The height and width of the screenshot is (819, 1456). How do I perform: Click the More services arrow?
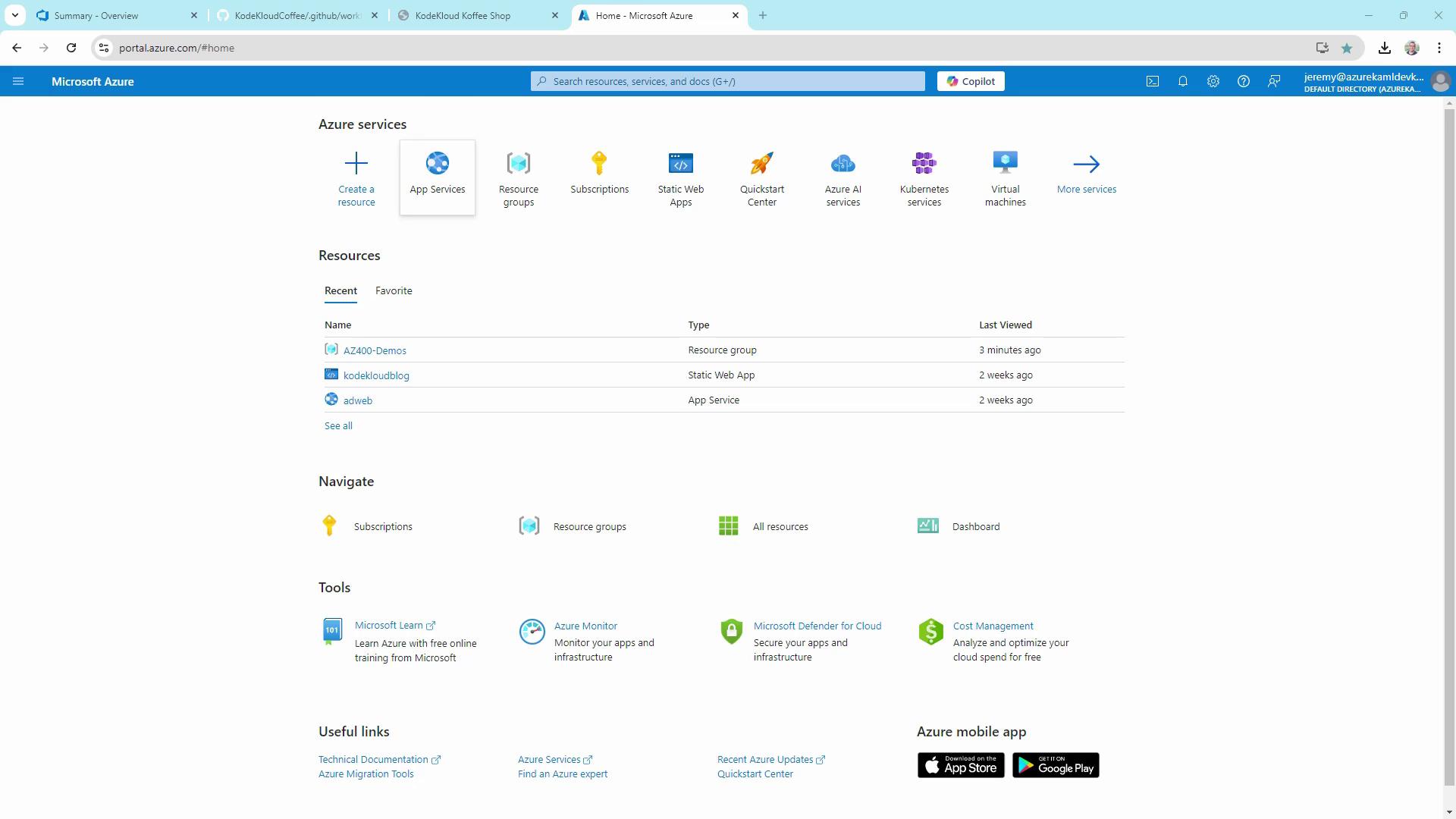point(1087,164)
